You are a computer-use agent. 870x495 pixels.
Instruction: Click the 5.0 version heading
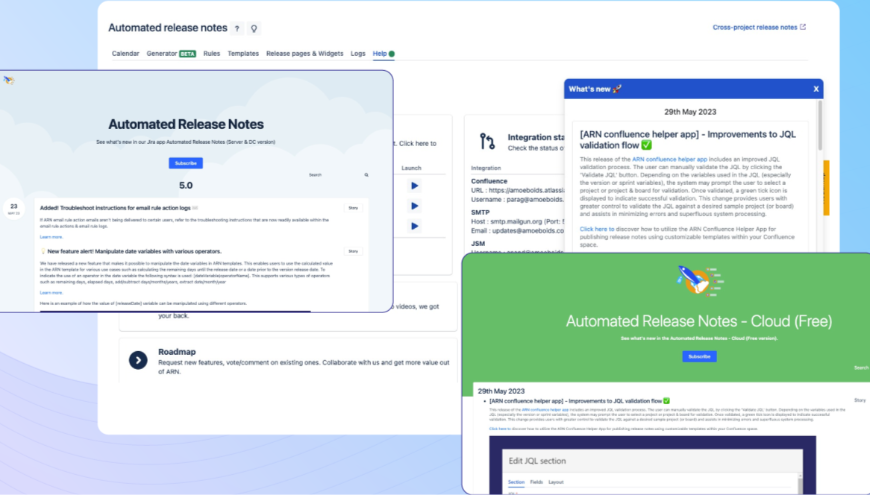(186, 185)
